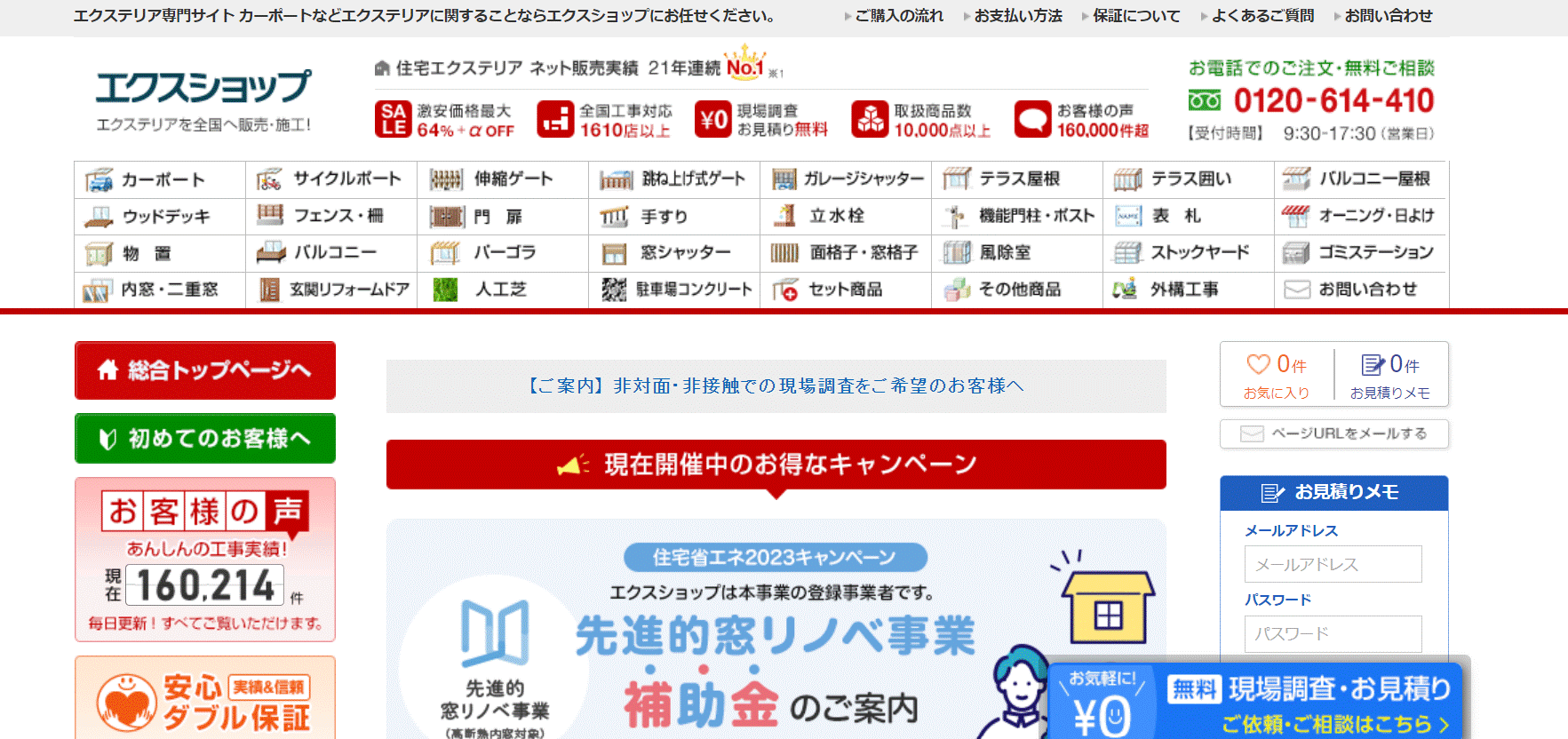Open the 非対面・非接触での現場調査 notice link
The width and height of the screenshot is (1568, 739).
point(776,386)
